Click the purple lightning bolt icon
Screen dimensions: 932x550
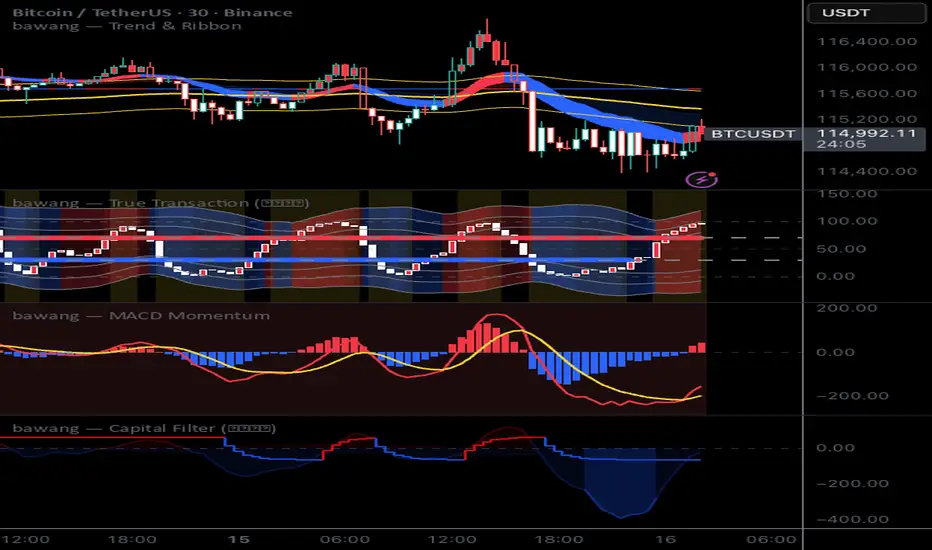tap(701, 178)
